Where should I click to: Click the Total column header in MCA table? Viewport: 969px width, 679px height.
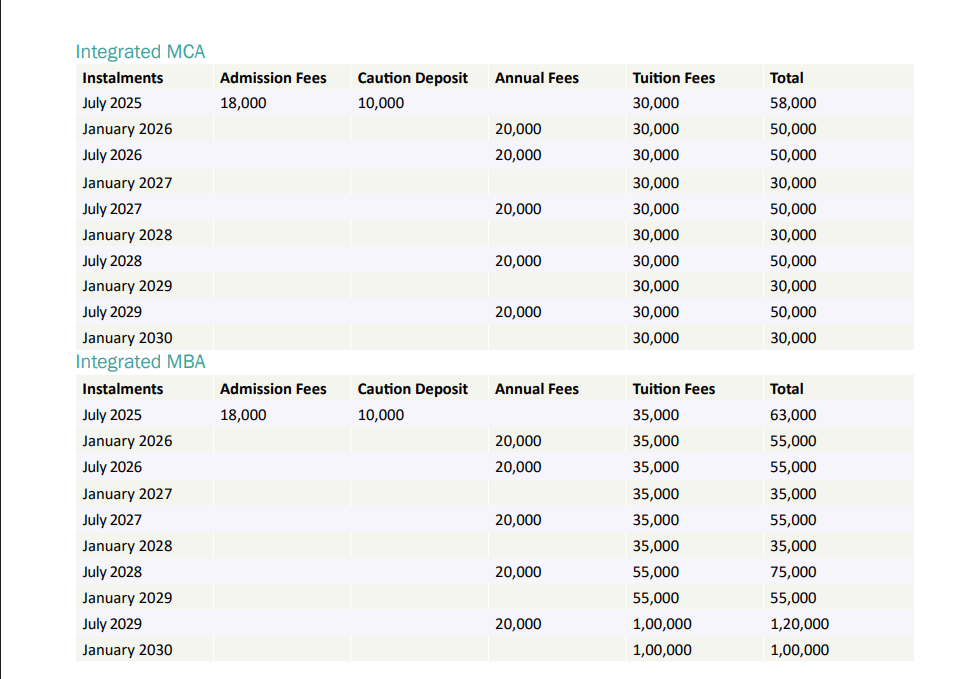pos(786,77)
